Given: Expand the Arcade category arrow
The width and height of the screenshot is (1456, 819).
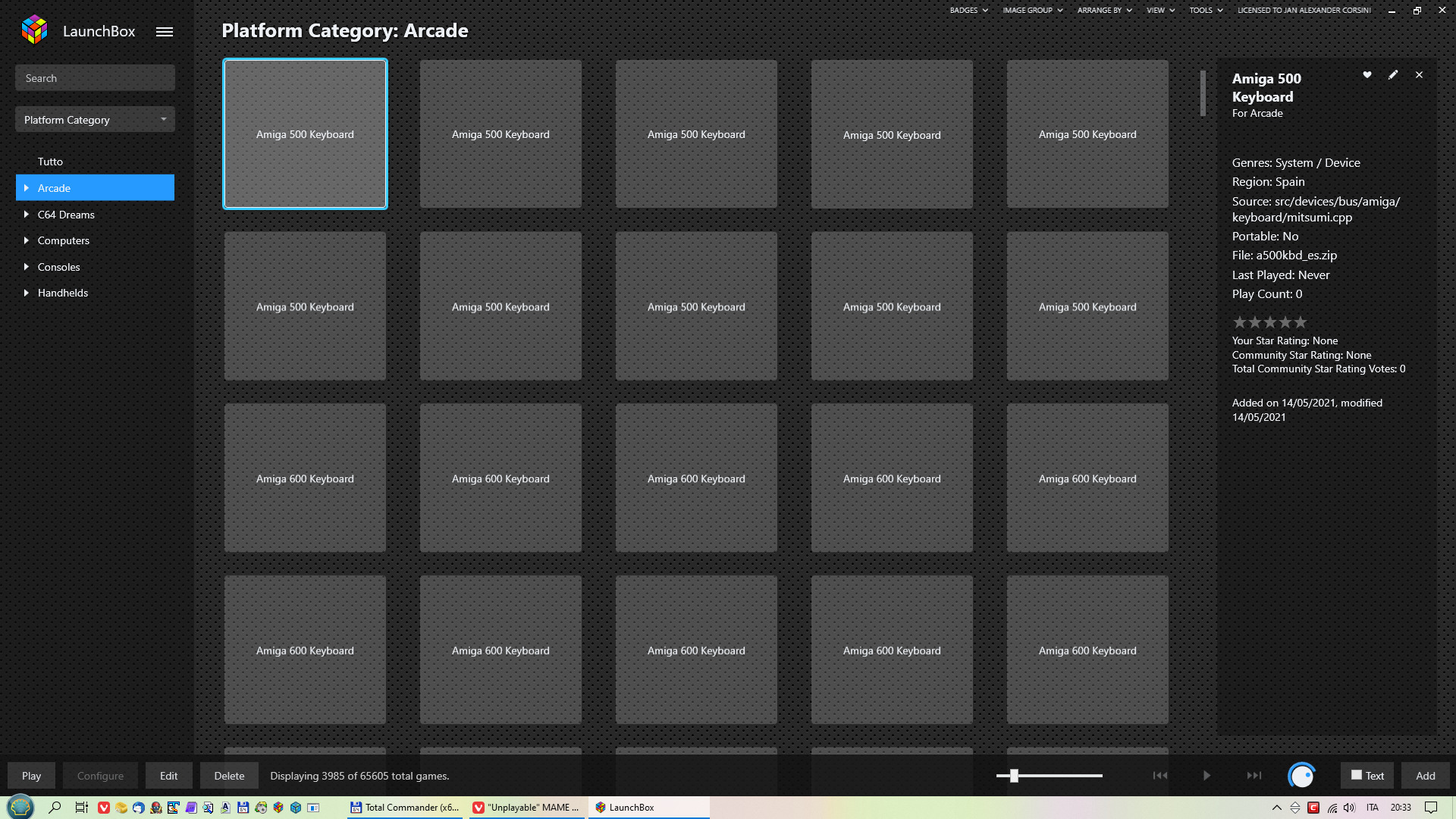Looking at the screenshot, I should (27, 188).
